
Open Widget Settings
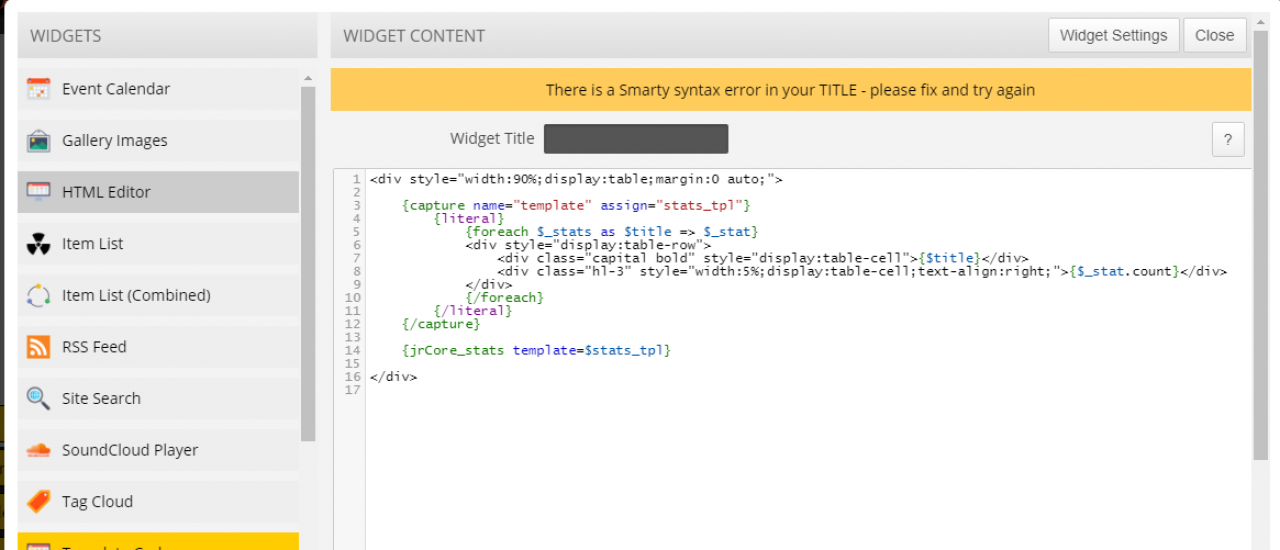pos(1113,35)
